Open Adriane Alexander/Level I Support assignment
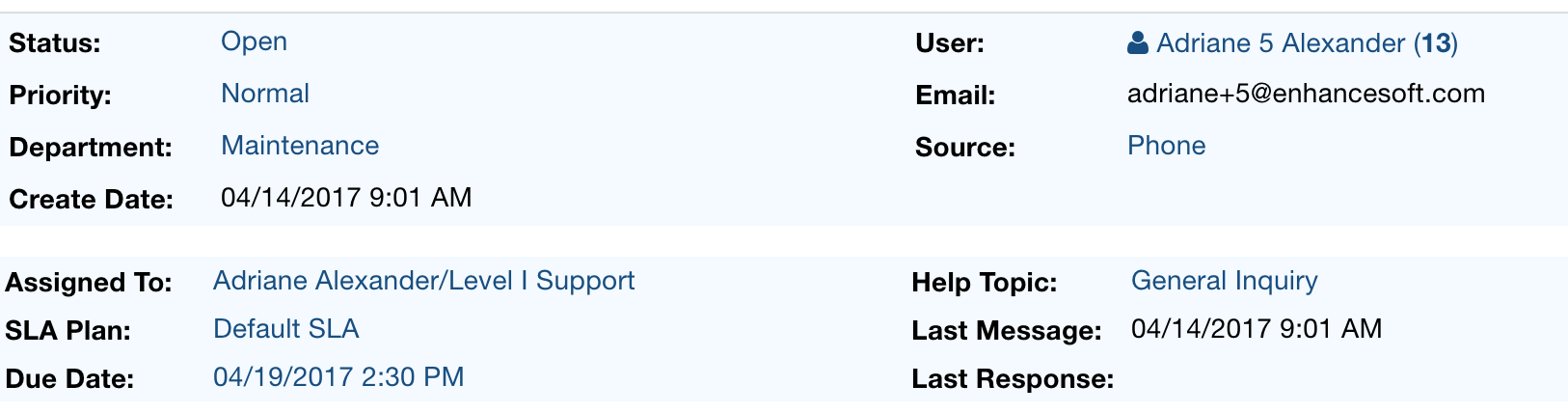This screenshot has width=1568, height=413. 423,281
